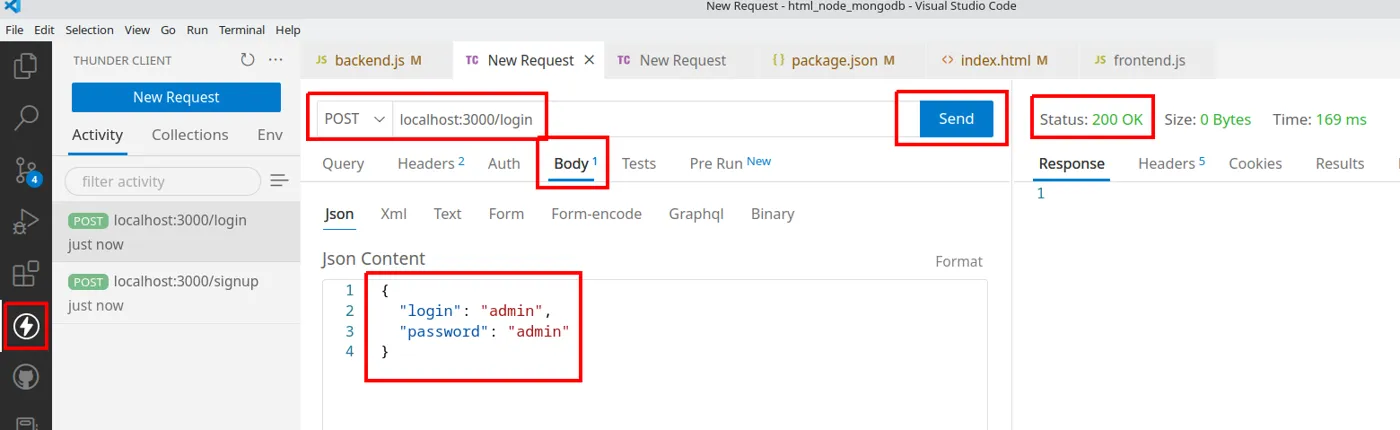
Task: Open the Pre Run tab
Action: [730, 163]
